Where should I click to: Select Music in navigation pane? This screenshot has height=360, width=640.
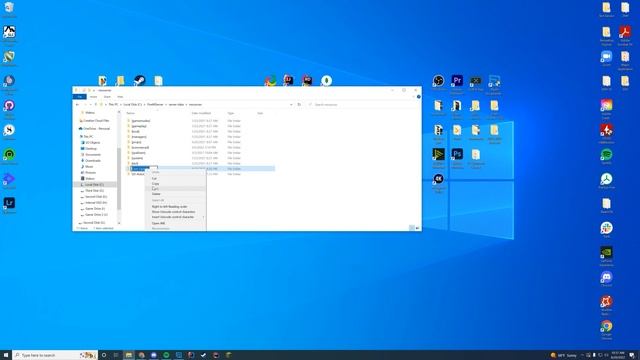(x=87, y=167)
